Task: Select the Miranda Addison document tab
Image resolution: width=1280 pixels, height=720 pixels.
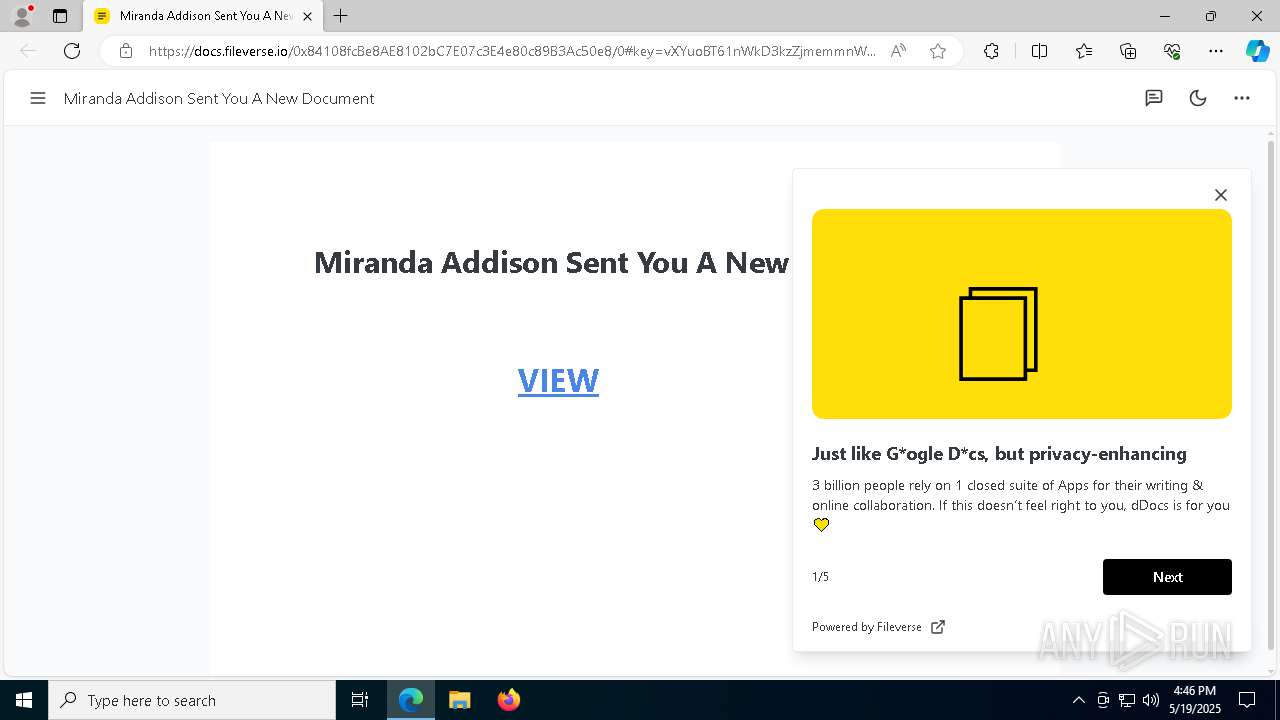Action: [x=204, y=16]
